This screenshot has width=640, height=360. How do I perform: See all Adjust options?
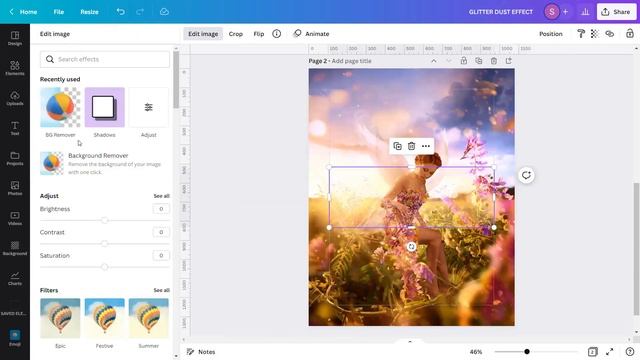161,196
